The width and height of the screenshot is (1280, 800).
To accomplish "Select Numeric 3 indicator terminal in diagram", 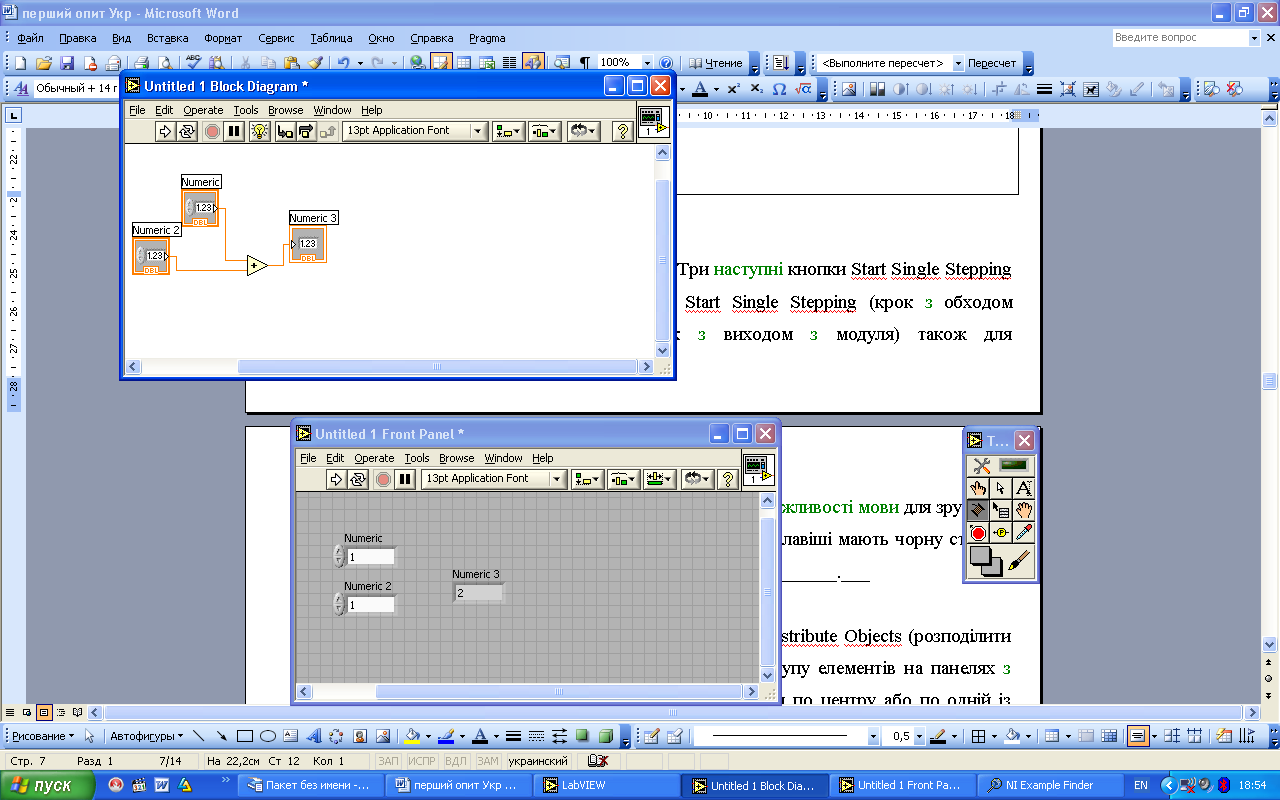I will (308, 244).
